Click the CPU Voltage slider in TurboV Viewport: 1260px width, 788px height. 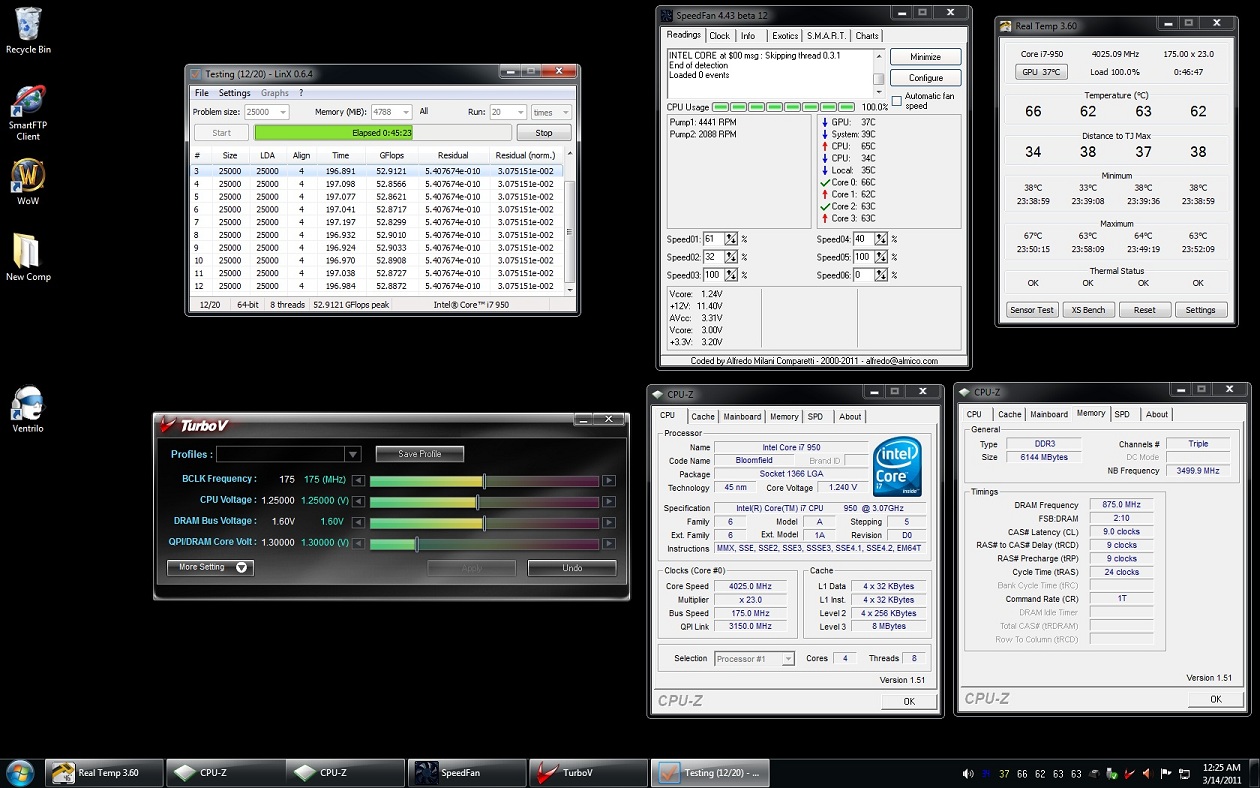[x=485, y=501]
